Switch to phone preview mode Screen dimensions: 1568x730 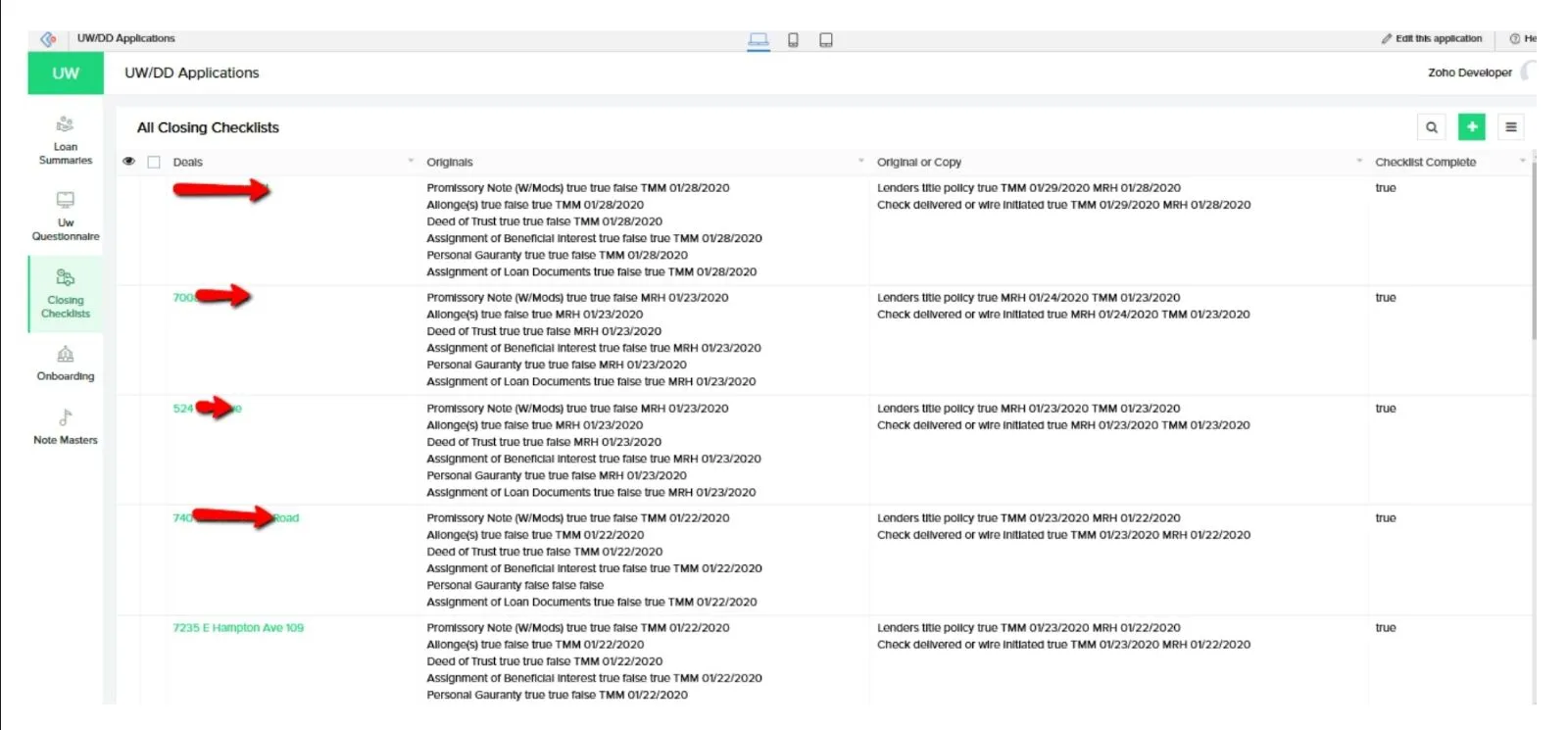(x=793, y=40)
